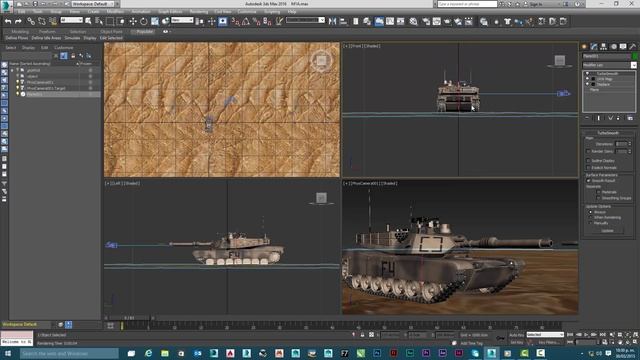Enable the Isoline Display checkbox

click(x=589, y=161)
